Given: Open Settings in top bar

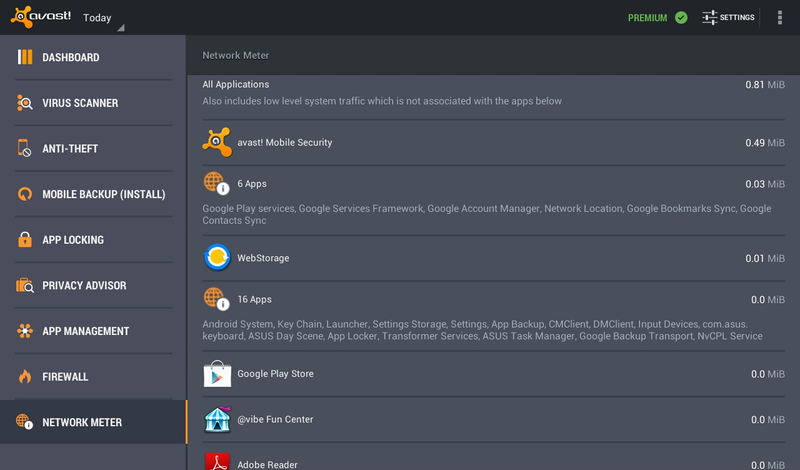Looking at the screenshot, I should [x=728, y=17].
